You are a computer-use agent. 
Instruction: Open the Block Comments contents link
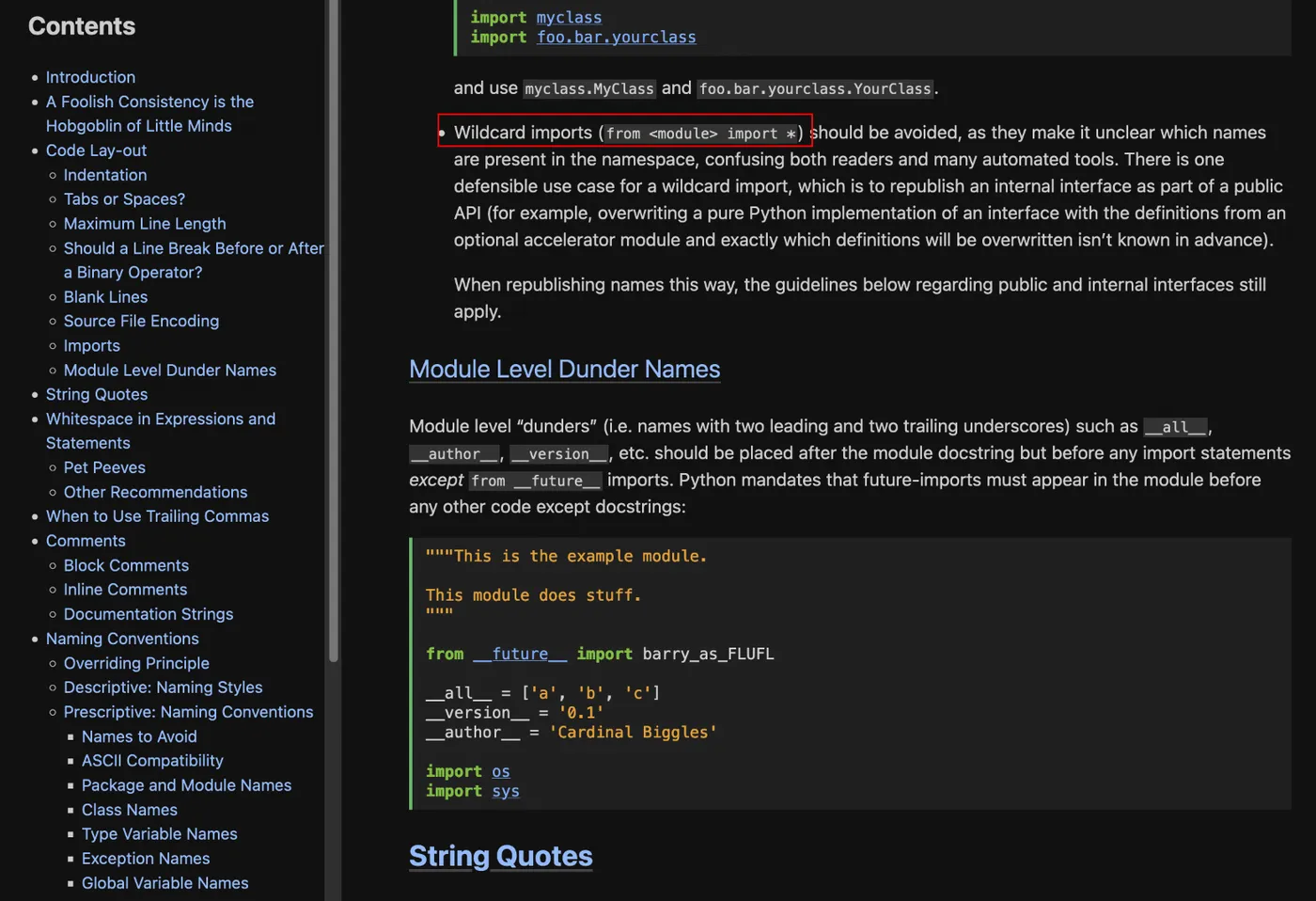point(126,566)
